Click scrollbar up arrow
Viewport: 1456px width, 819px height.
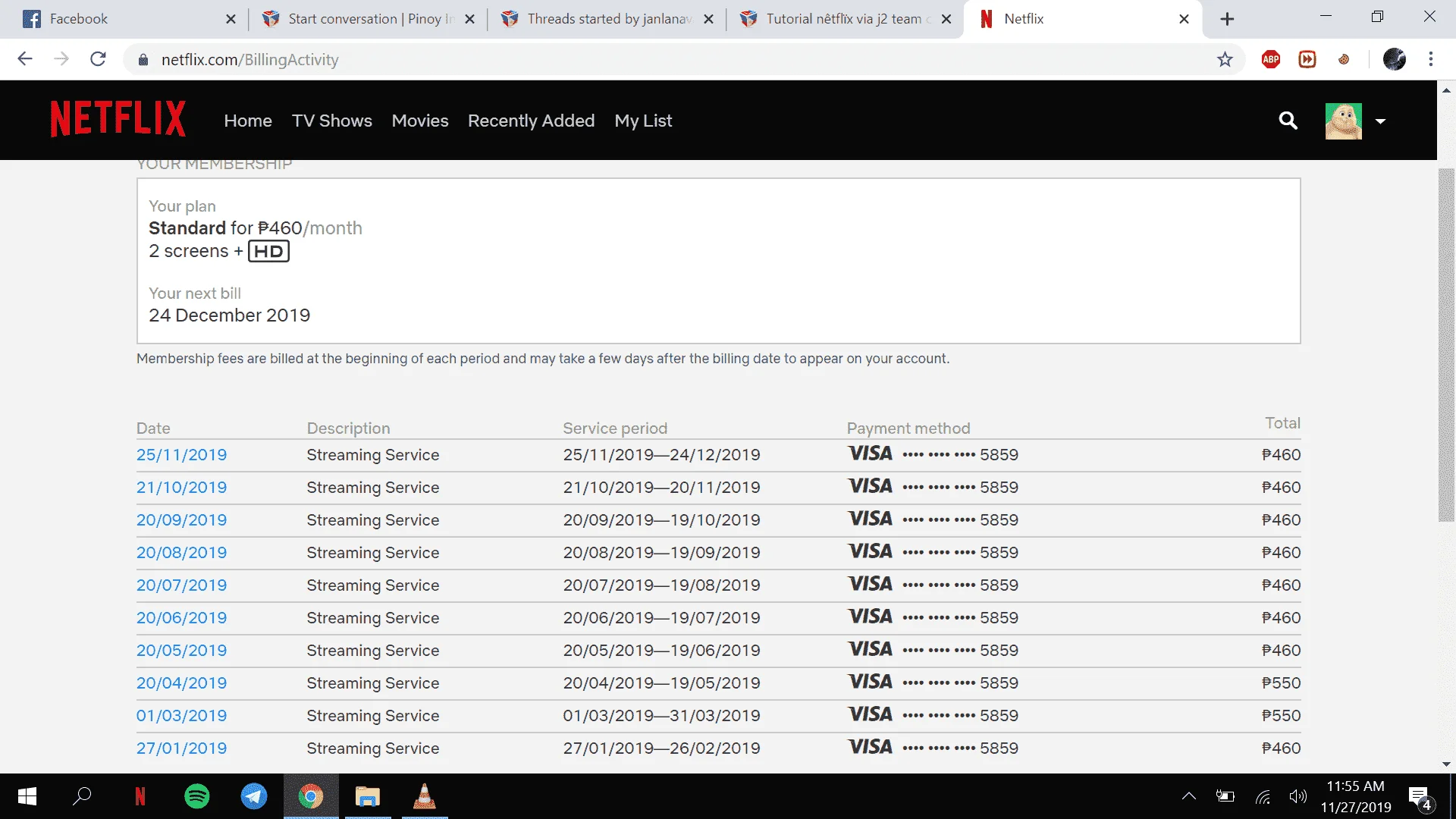point(1446,90)
